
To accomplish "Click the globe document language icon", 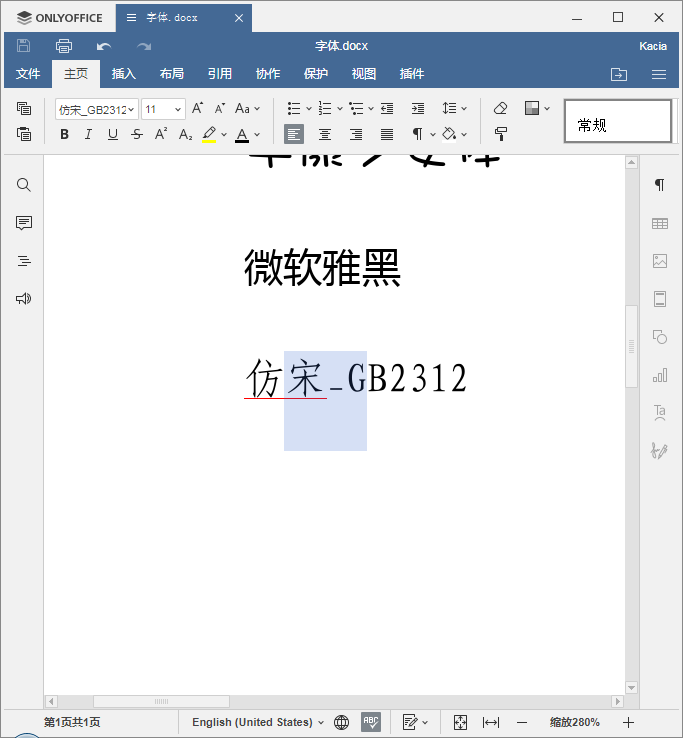I will [341, 722].
